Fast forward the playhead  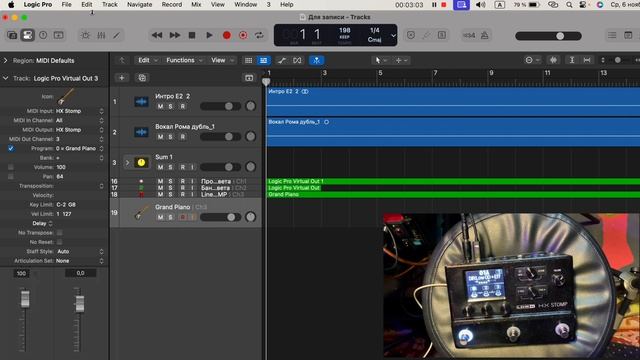click(x=175, y=36)
